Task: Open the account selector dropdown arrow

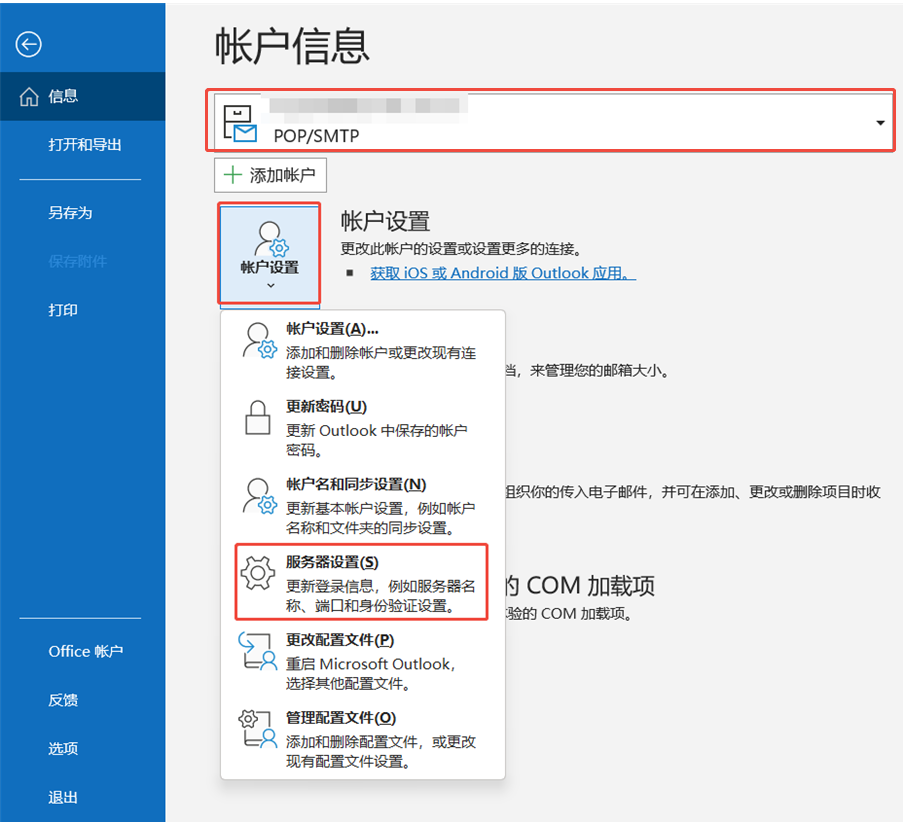Action: [x=880, y=123]
